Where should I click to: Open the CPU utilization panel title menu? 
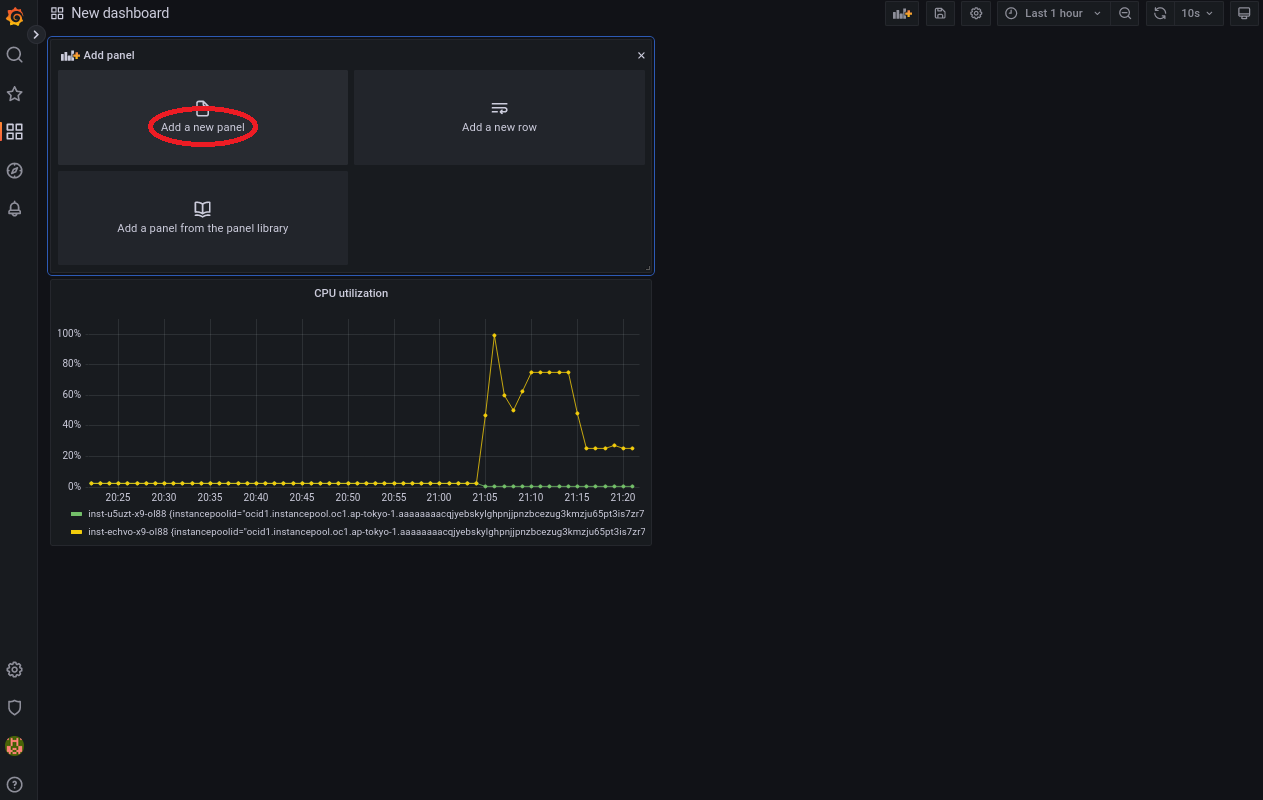[x=351, y=294]
